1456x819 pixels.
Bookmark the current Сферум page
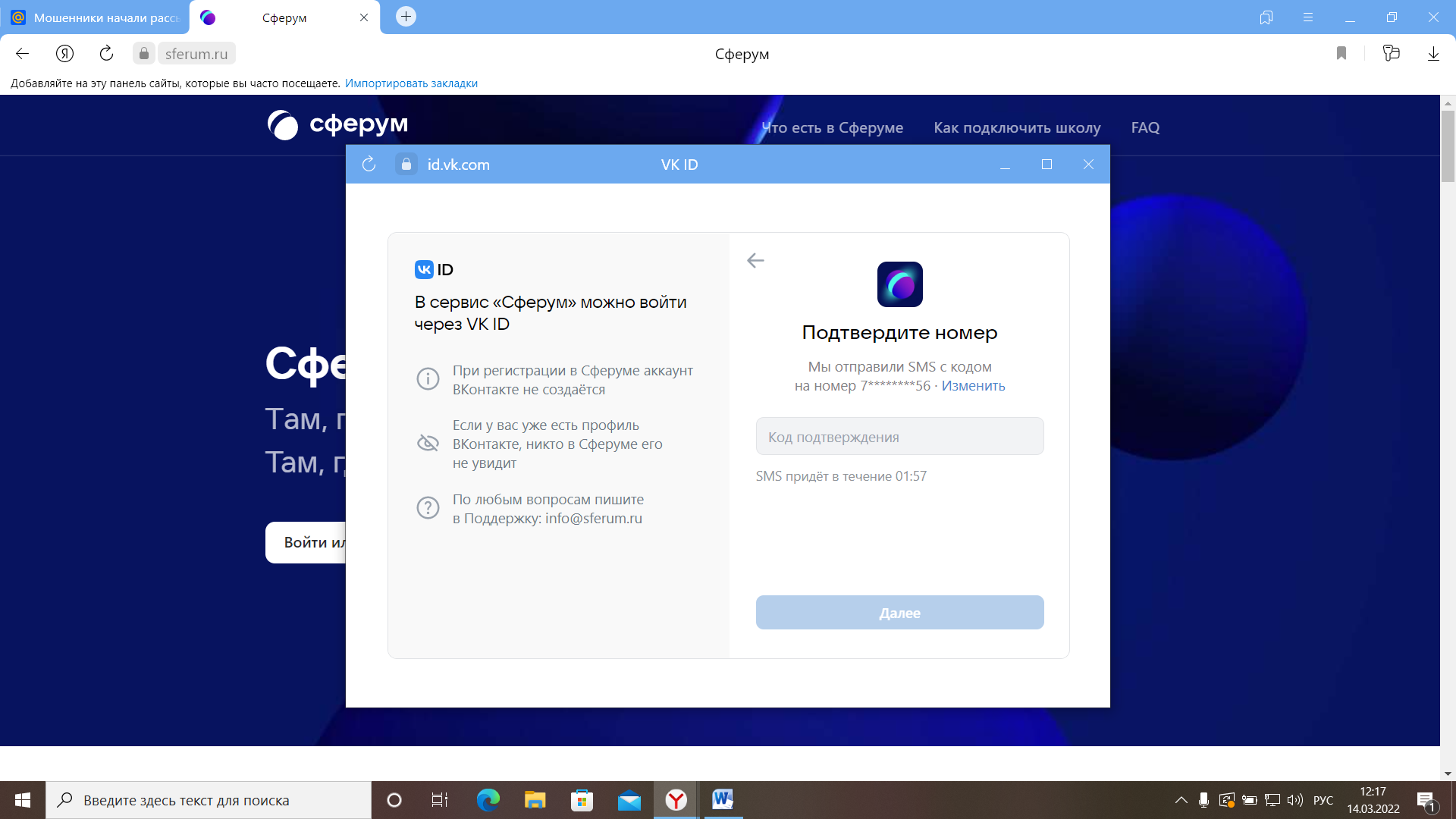(1341, 53)
